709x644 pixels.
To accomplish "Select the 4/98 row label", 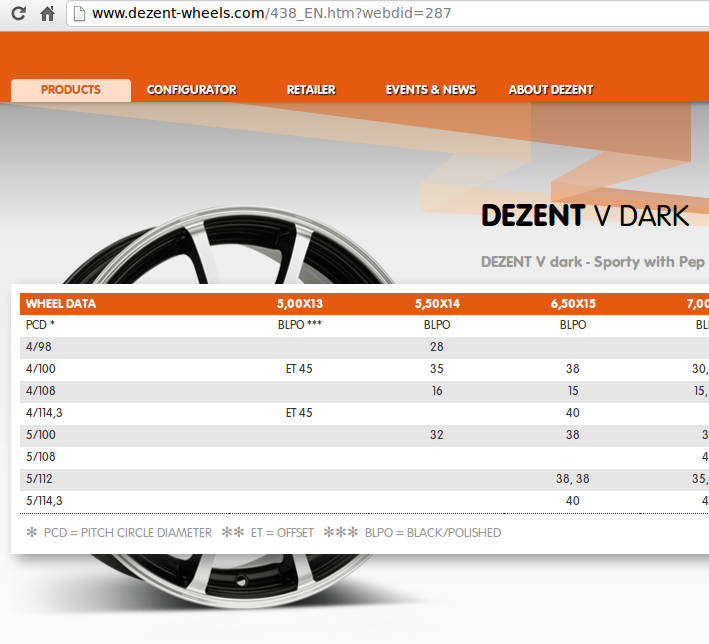I will [38, 347].
